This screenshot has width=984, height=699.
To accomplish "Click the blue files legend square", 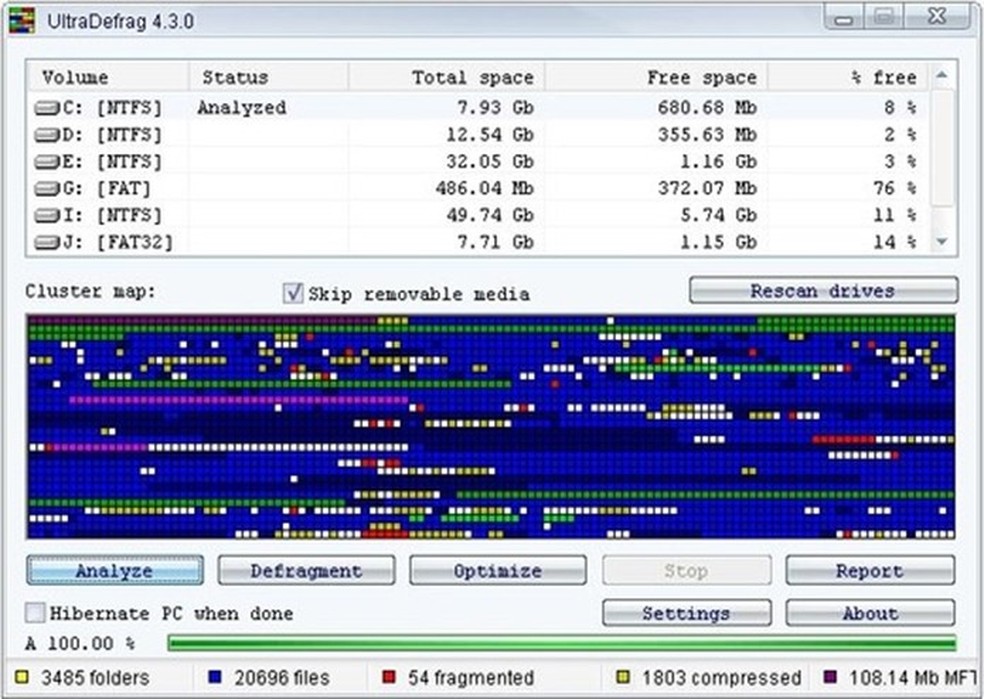I will pyautogui.click(x=215, y=677).
